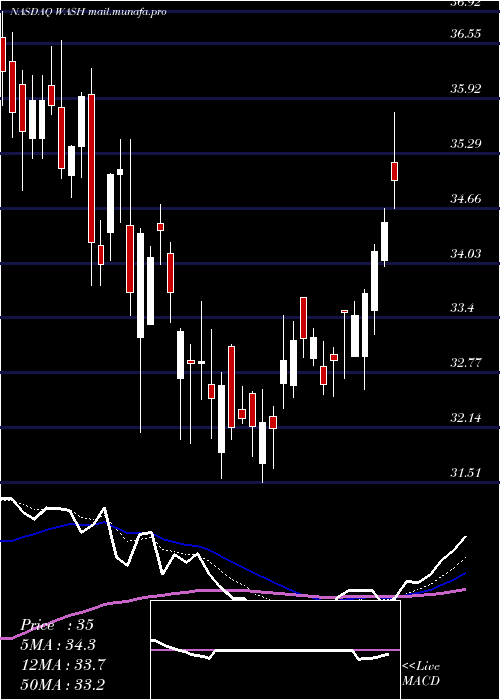This screenshot has height=700, width=500.
Task: Click the 32.14 price axis label
Action: pyautogui.click(x=466, y=418)
